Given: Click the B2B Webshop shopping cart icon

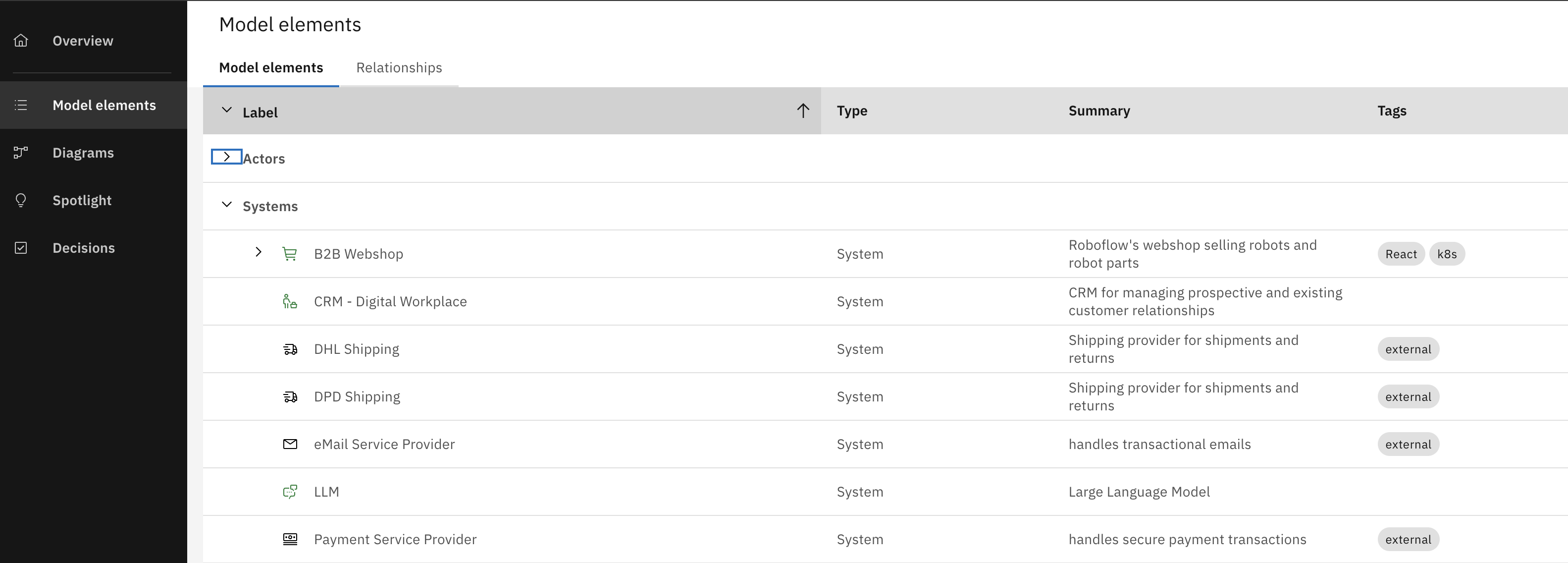Looking at the screenshot, I should pos(290,254).
